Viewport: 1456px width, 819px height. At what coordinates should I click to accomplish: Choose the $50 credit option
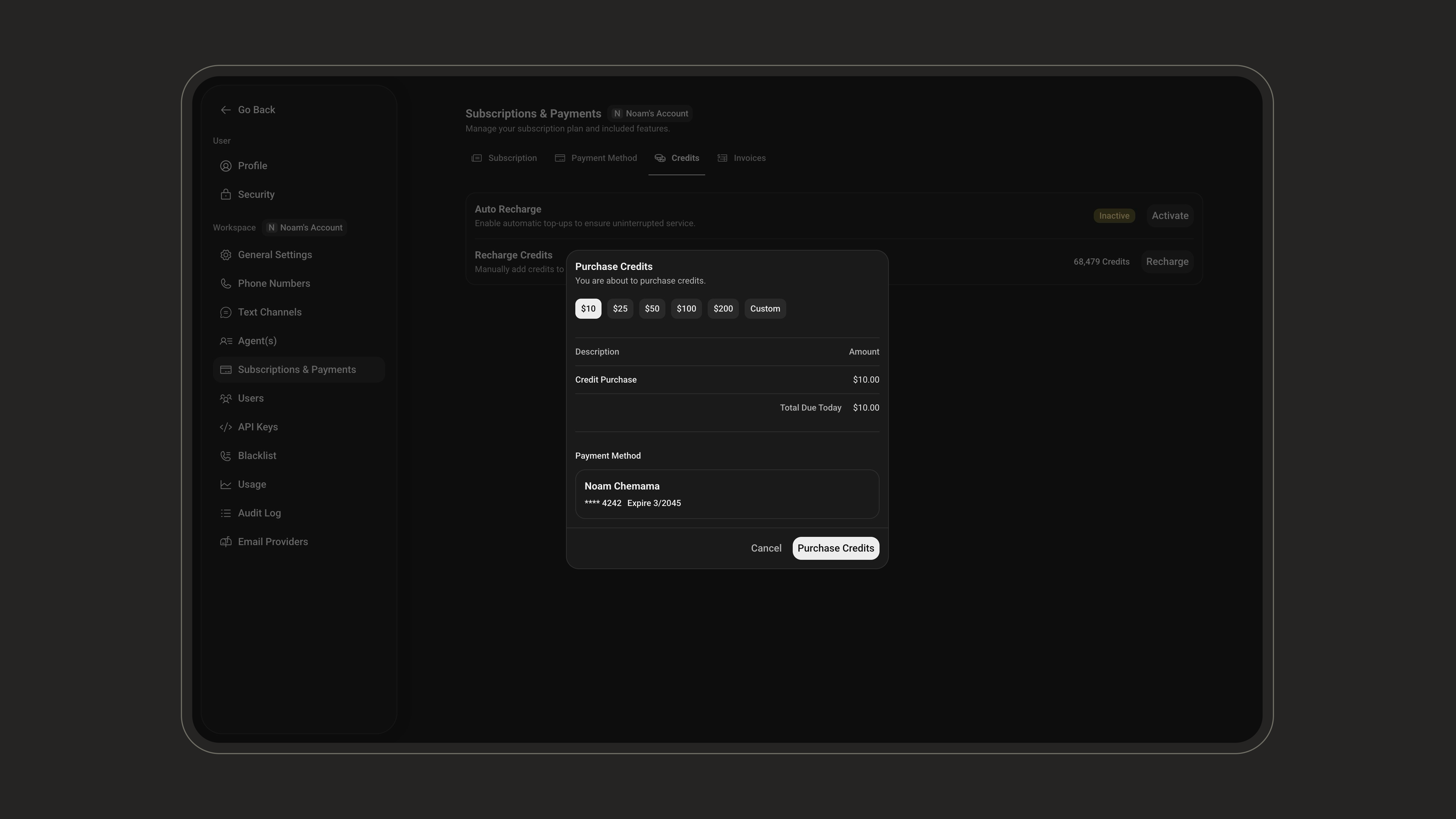click(x=652, y=309)
